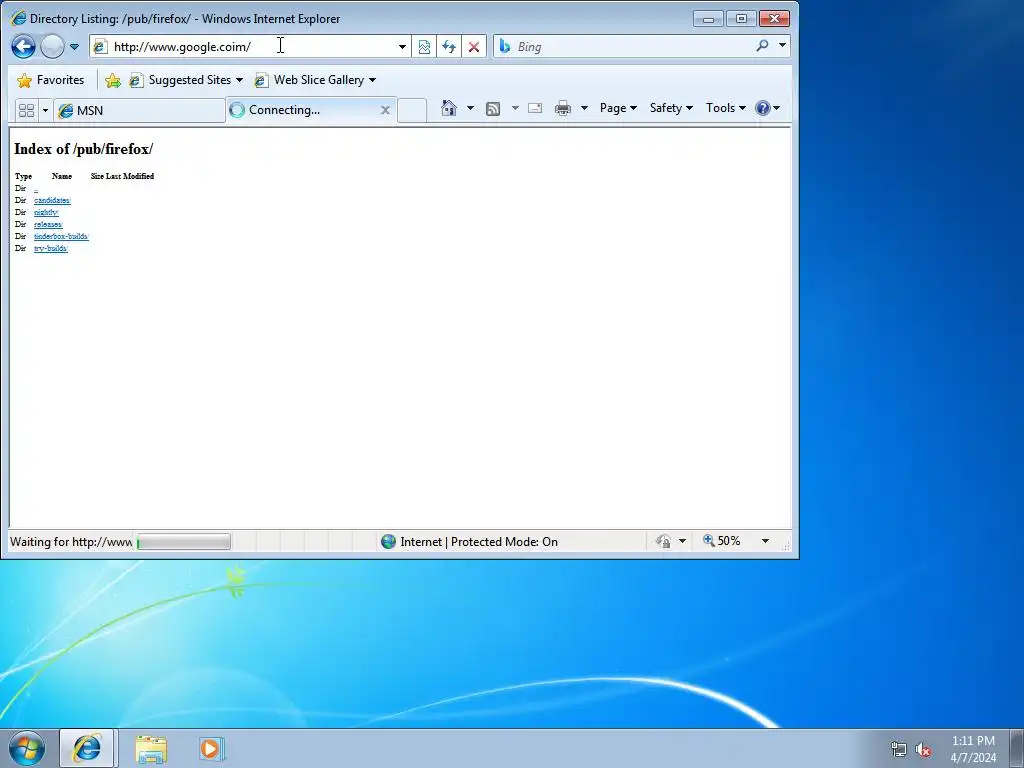Screen dimensions: 1024x768
Task: Open the tab list dropdown arrow
Action: coord(45,110)
